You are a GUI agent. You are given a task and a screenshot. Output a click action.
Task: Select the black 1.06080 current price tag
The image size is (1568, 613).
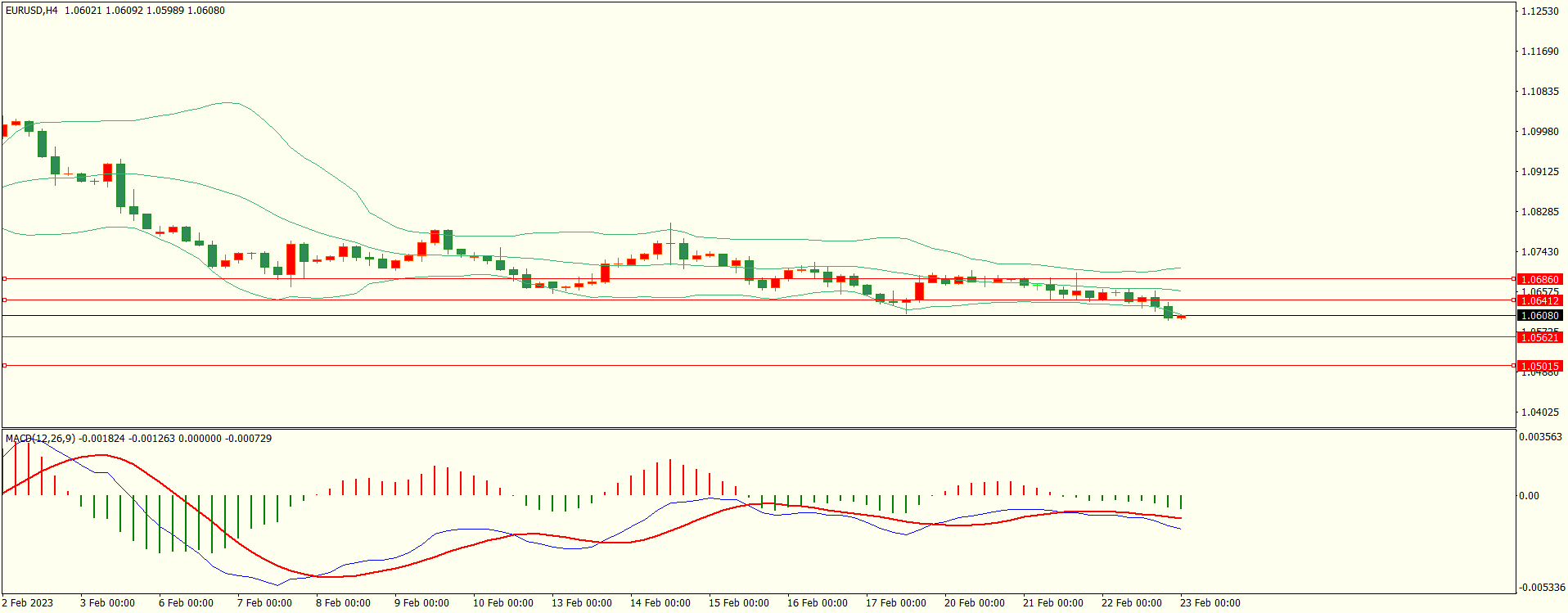1539,315
